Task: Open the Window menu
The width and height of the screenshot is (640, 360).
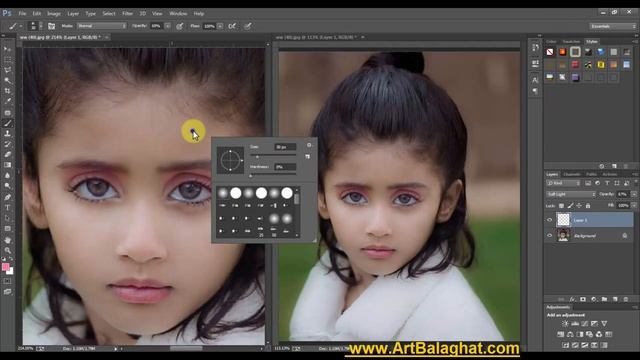Action: [x=178, y=13]
